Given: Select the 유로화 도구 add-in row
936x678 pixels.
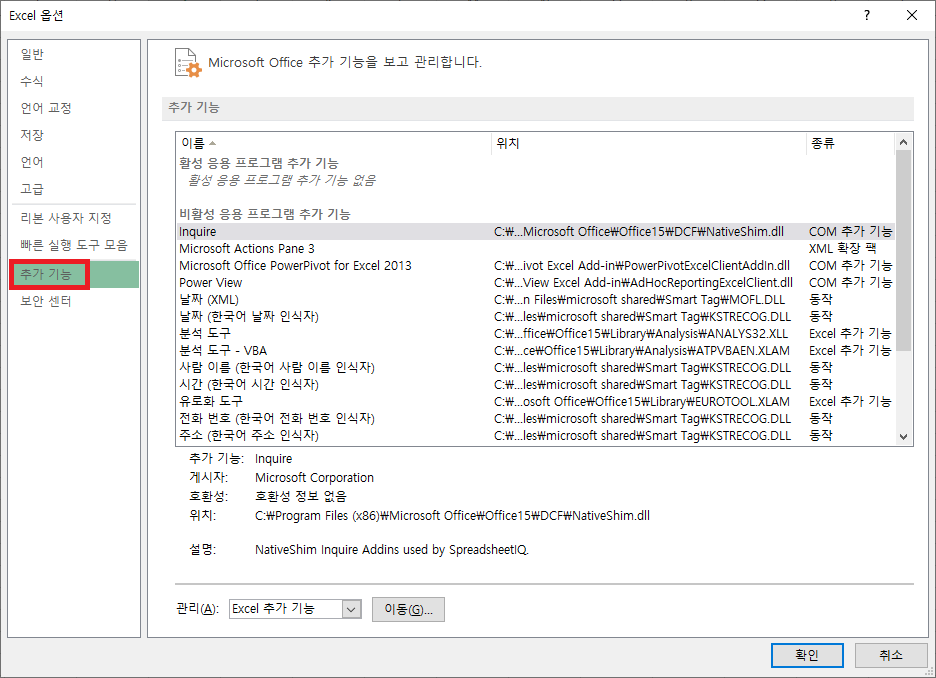Looking at the screenshot, I should [535, 402].
